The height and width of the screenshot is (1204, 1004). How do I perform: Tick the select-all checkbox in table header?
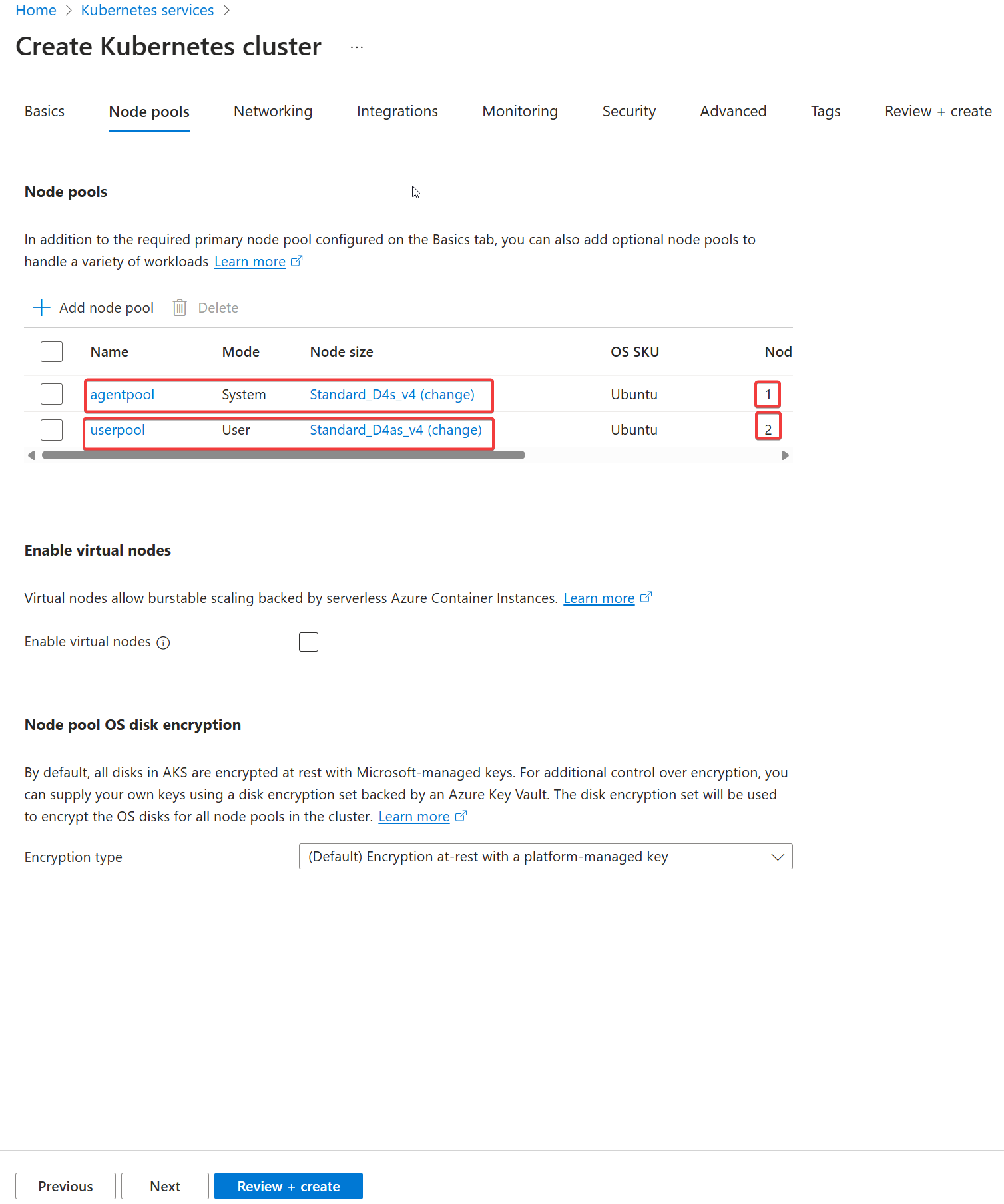(x=51, y=351)
